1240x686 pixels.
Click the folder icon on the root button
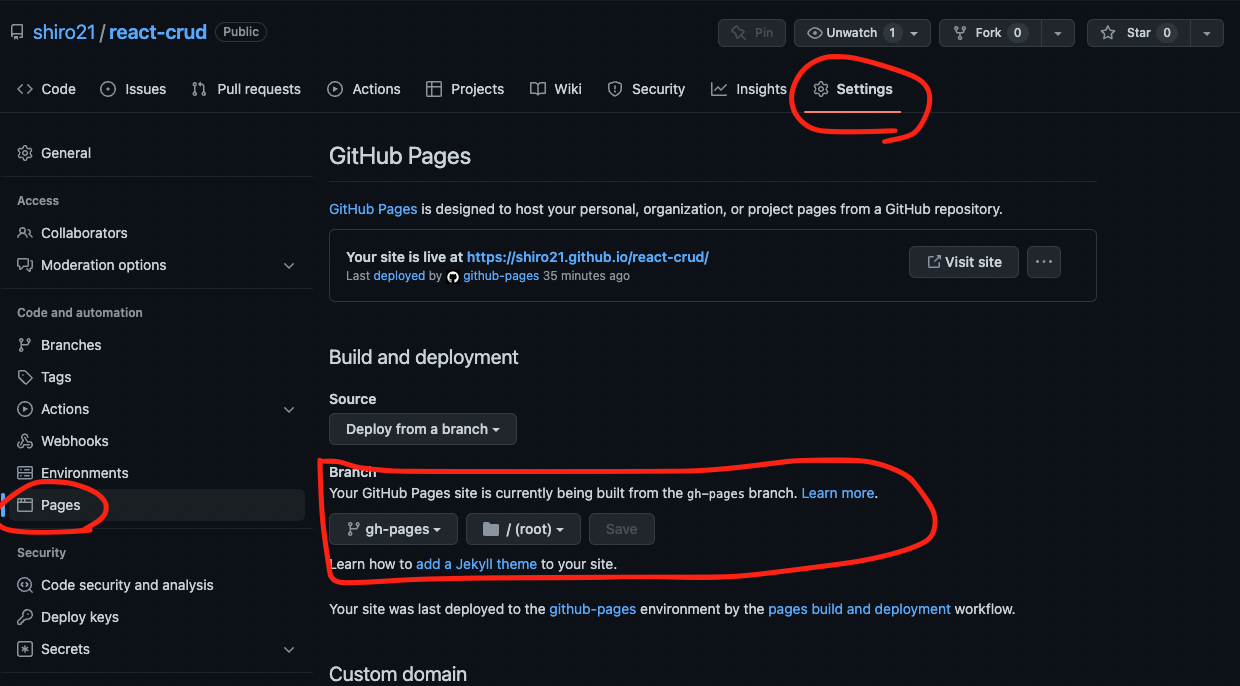[490, 529]
